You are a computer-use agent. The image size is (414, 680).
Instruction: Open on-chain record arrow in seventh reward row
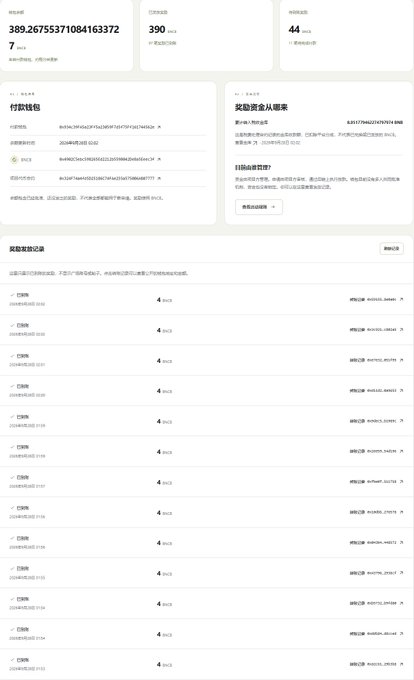(401, 481)
